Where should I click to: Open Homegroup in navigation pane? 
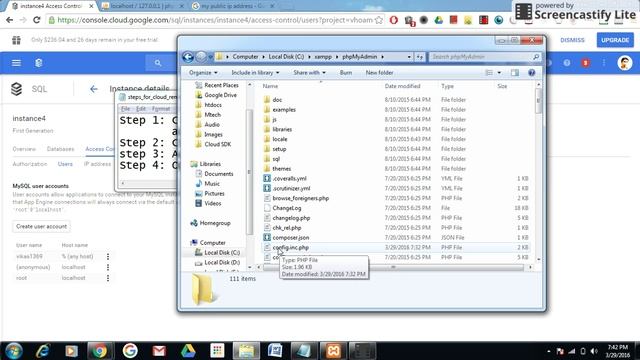(x=215, y=223)
